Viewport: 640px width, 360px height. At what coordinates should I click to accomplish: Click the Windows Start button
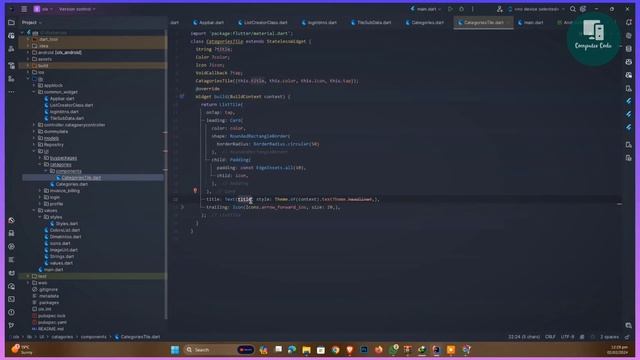[175, 350]
